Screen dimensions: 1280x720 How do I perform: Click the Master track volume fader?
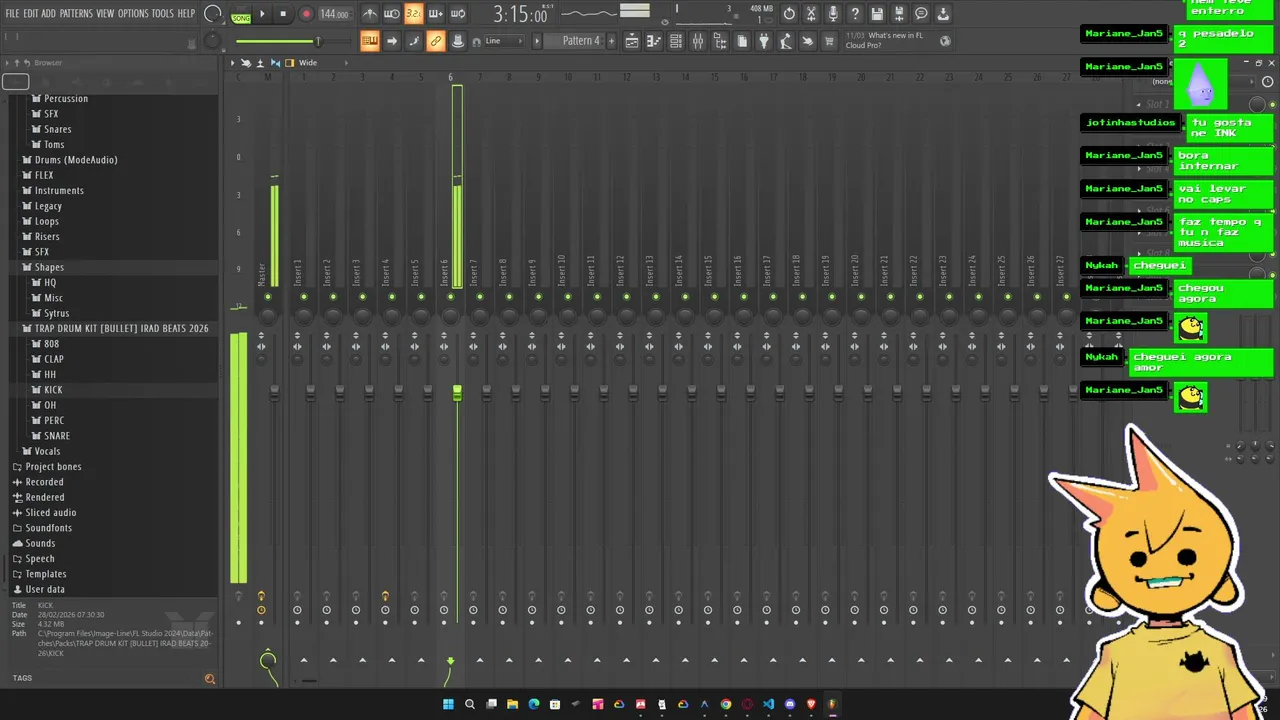(274, 393)
